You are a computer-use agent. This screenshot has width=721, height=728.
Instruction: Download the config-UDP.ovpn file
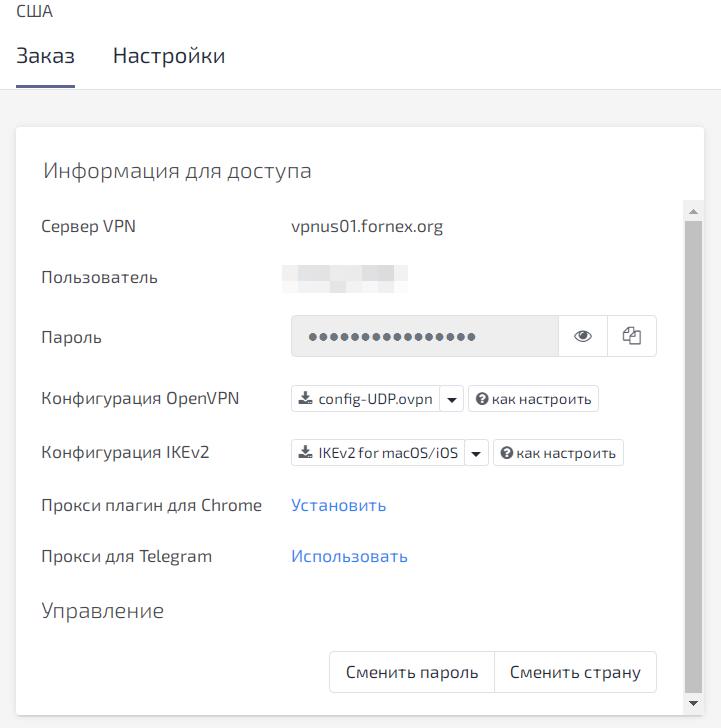365,399
